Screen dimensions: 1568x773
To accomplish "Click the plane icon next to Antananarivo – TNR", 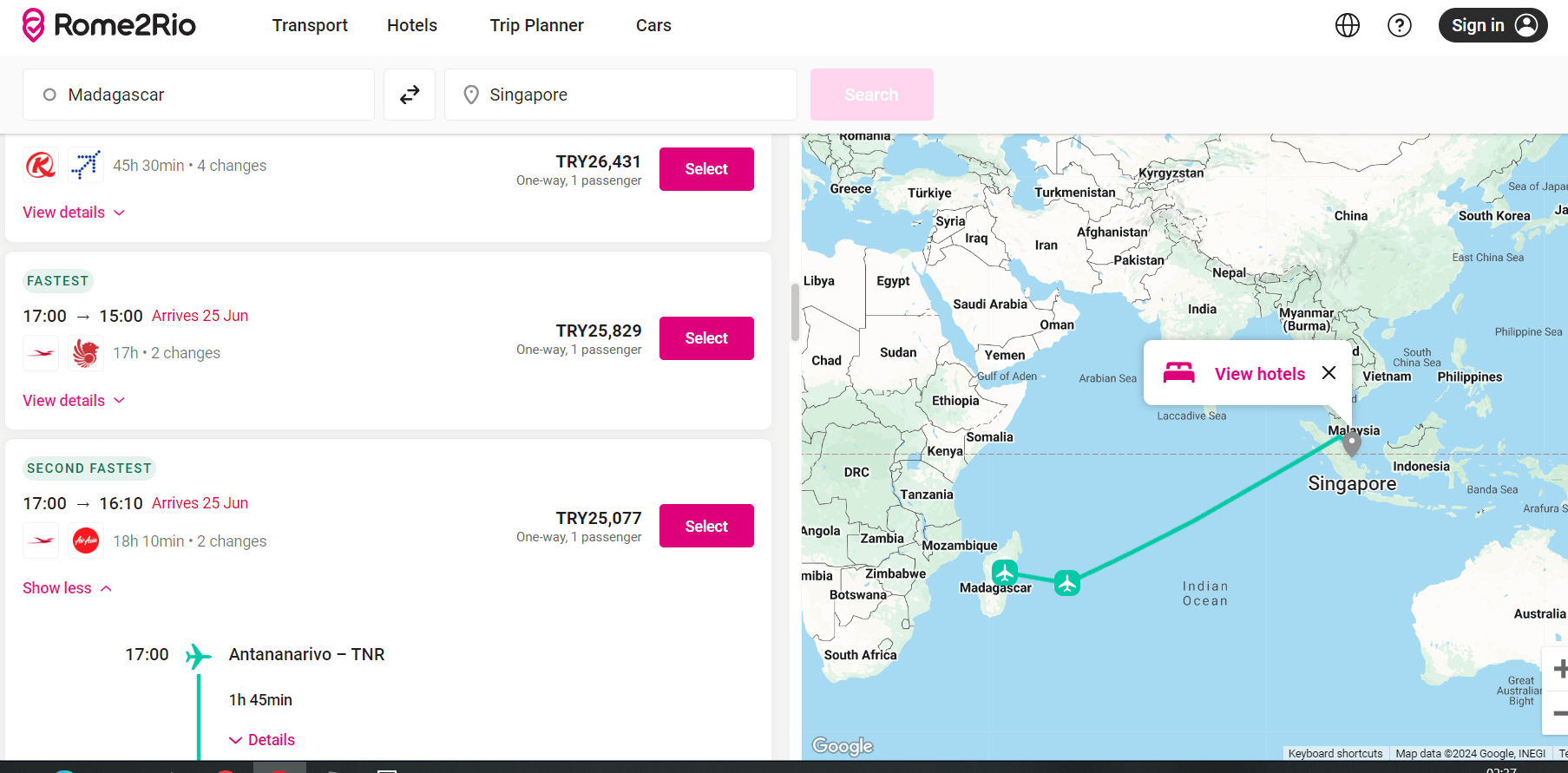I will tap(199, 656).
